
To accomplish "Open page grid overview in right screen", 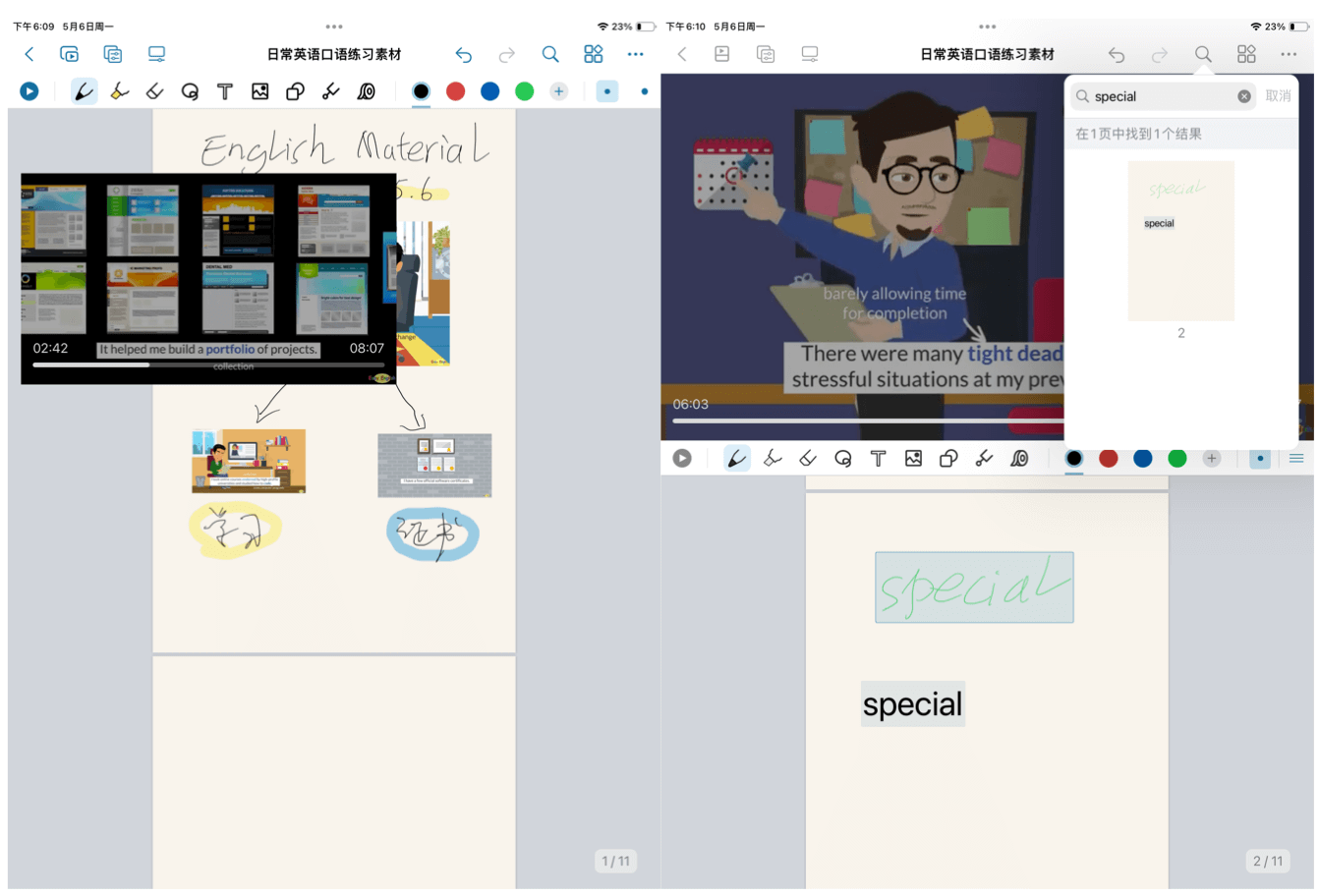I will click(x=1246, y=54).
